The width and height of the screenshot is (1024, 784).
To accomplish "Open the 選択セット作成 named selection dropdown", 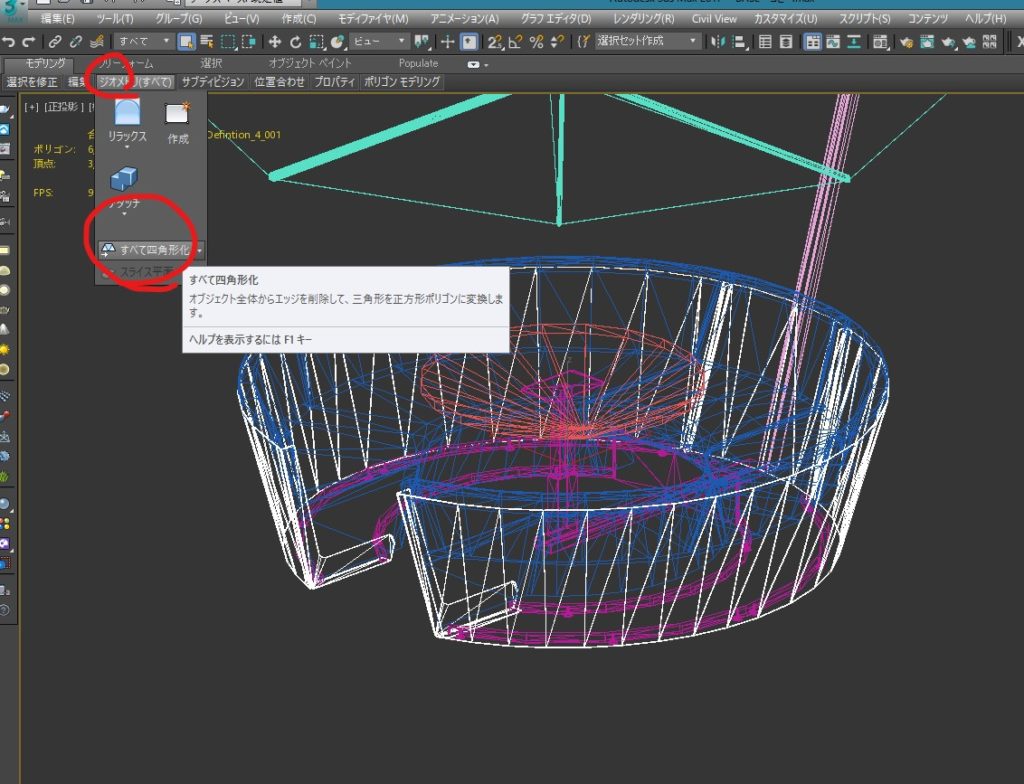I will 648,41.
